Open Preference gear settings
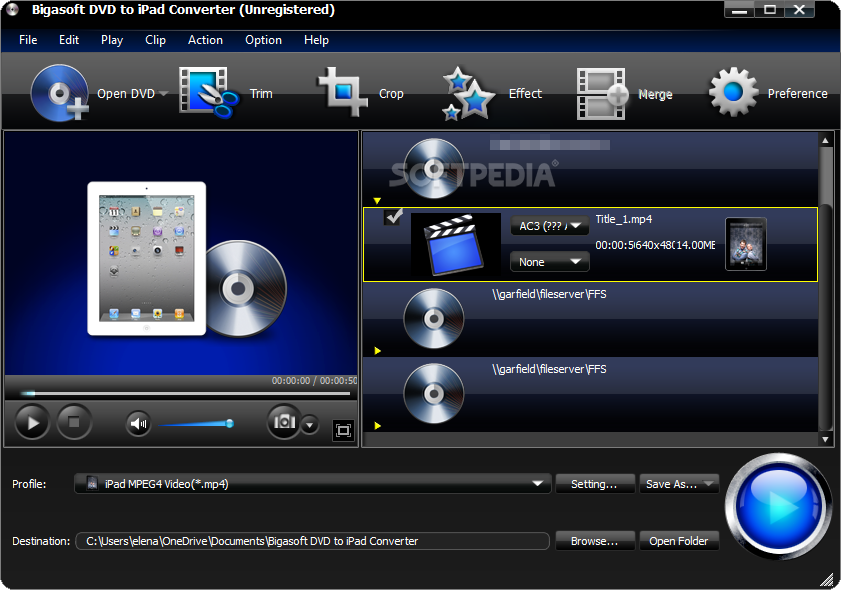 pyautogui.click(x=768, y=93)
